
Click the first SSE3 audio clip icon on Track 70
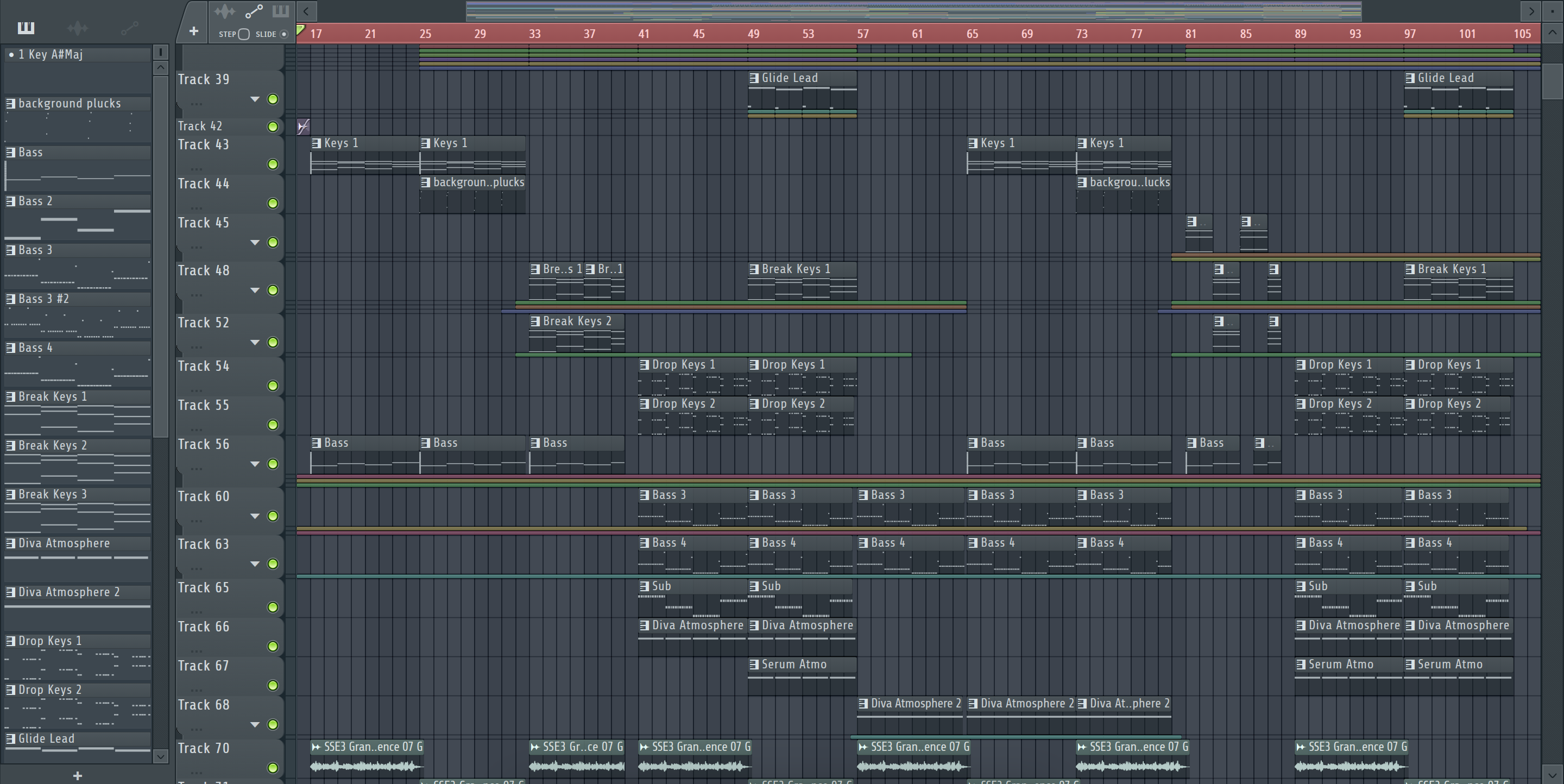click(x=316, y=747)
